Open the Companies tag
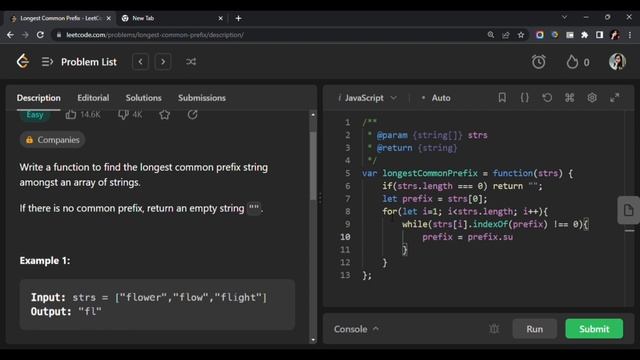 pyautogui.click(x=52, y=140)
